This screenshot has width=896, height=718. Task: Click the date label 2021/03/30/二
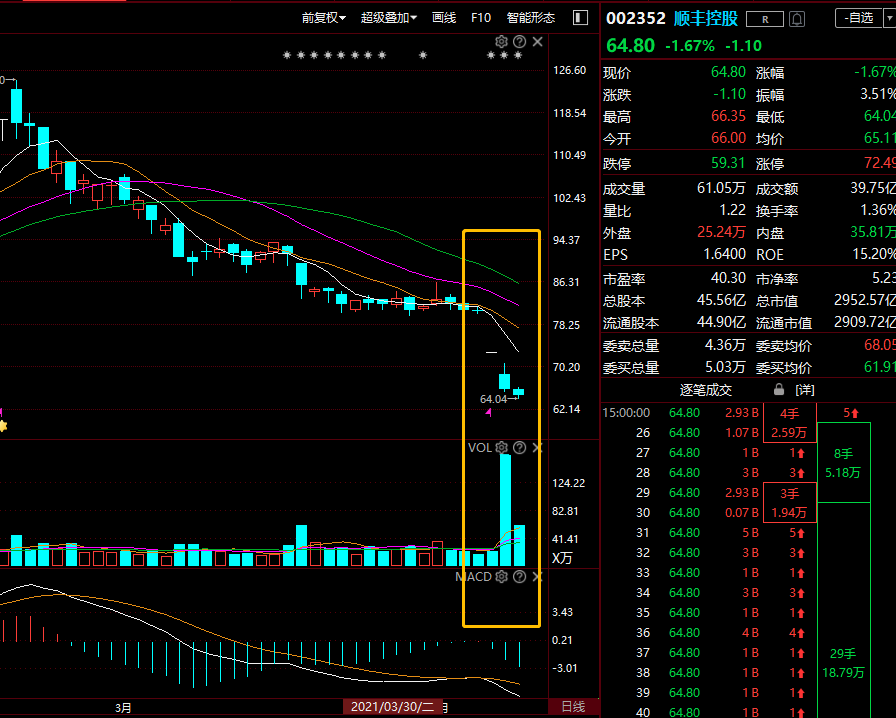pyautogui.click(x=393, y=707)
